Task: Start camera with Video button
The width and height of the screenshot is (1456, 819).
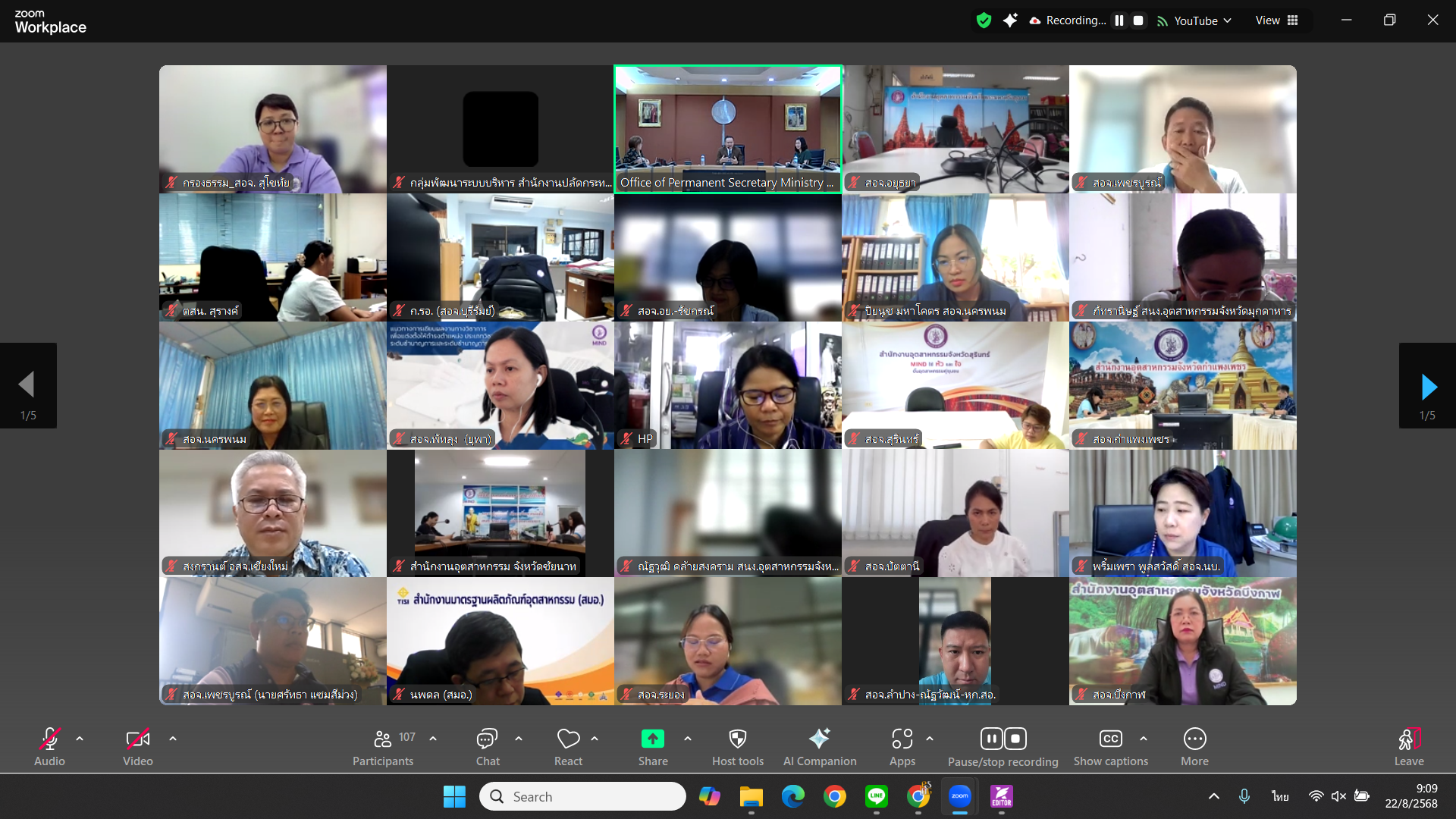Action: [137, 739]
